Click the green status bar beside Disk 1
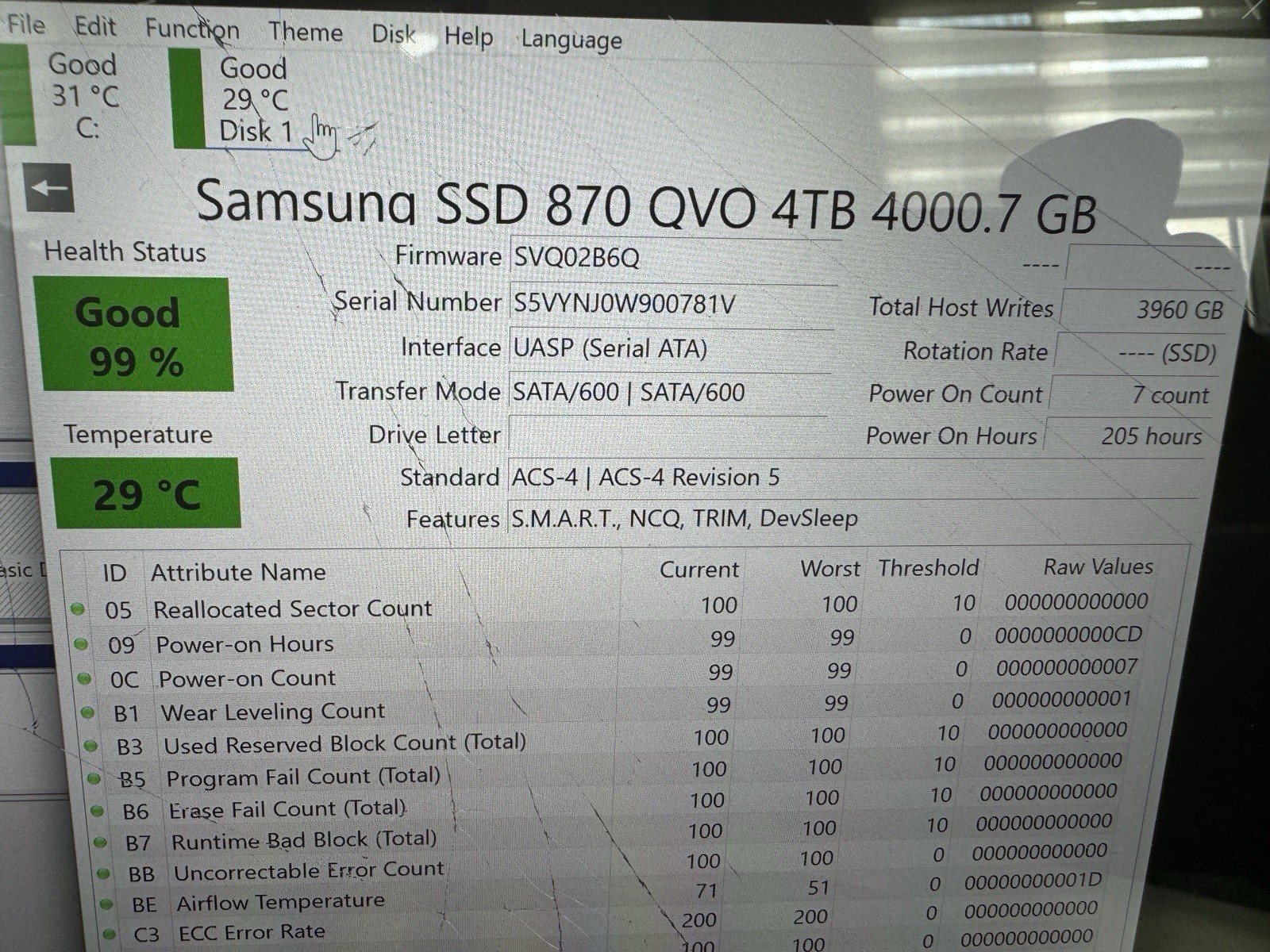The height and width of the screenshot is (952, 1270). 187,98
